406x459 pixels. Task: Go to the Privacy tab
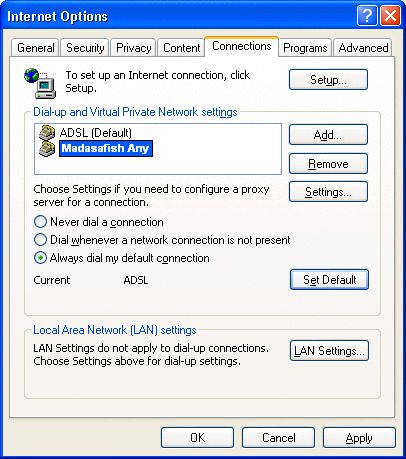(133, 48)
